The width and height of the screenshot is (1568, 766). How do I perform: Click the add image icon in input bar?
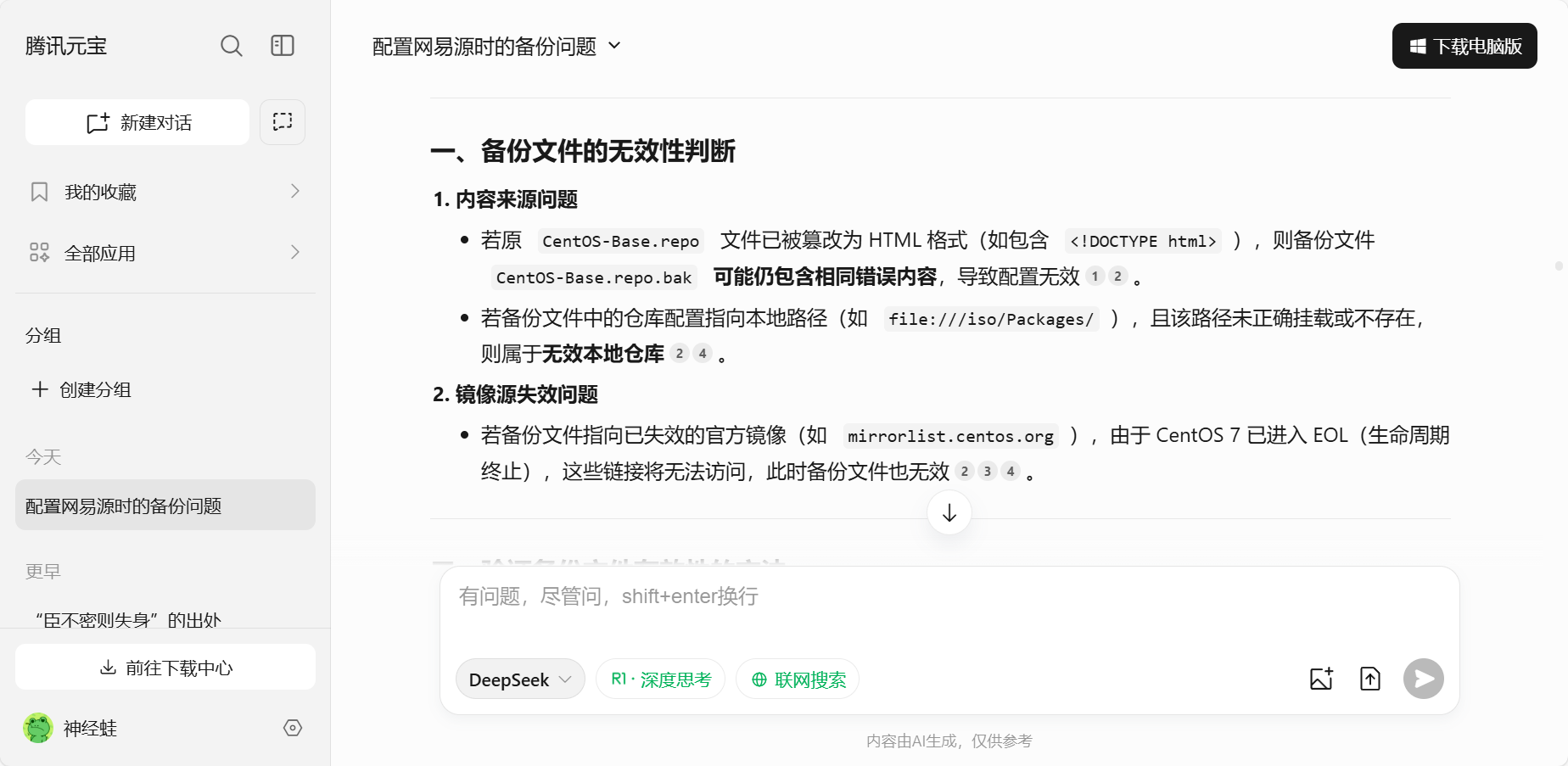1321,679
